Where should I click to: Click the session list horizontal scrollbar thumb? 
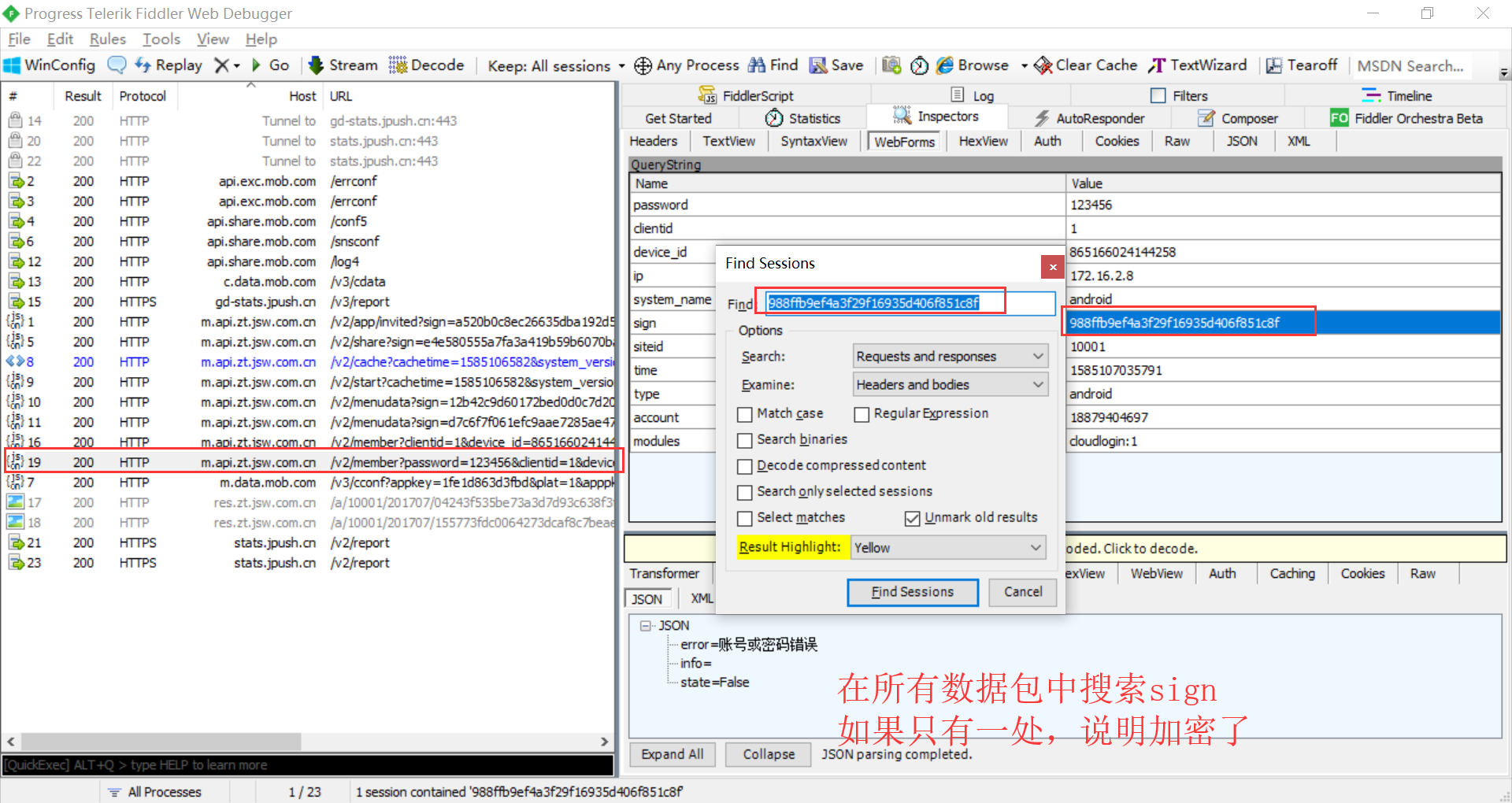pos(161,742)
